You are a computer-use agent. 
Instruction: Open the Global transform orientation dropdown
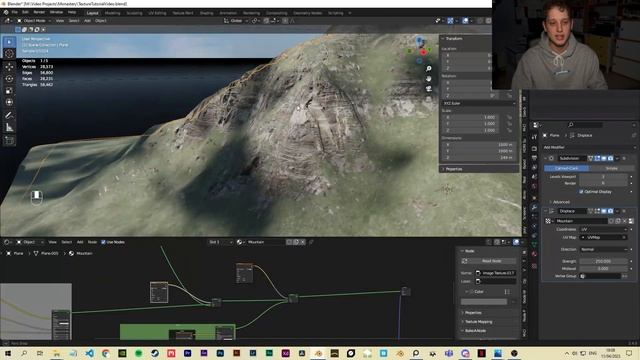(236, 20)
